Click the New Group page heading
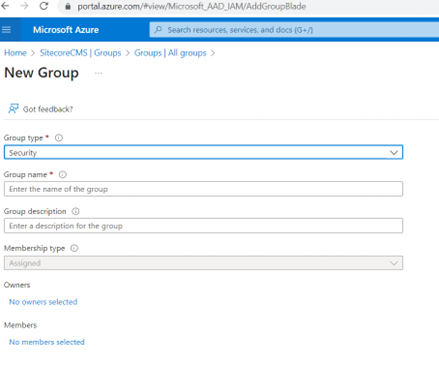Viewport: 439px width, 365px height. click(41, 73)
